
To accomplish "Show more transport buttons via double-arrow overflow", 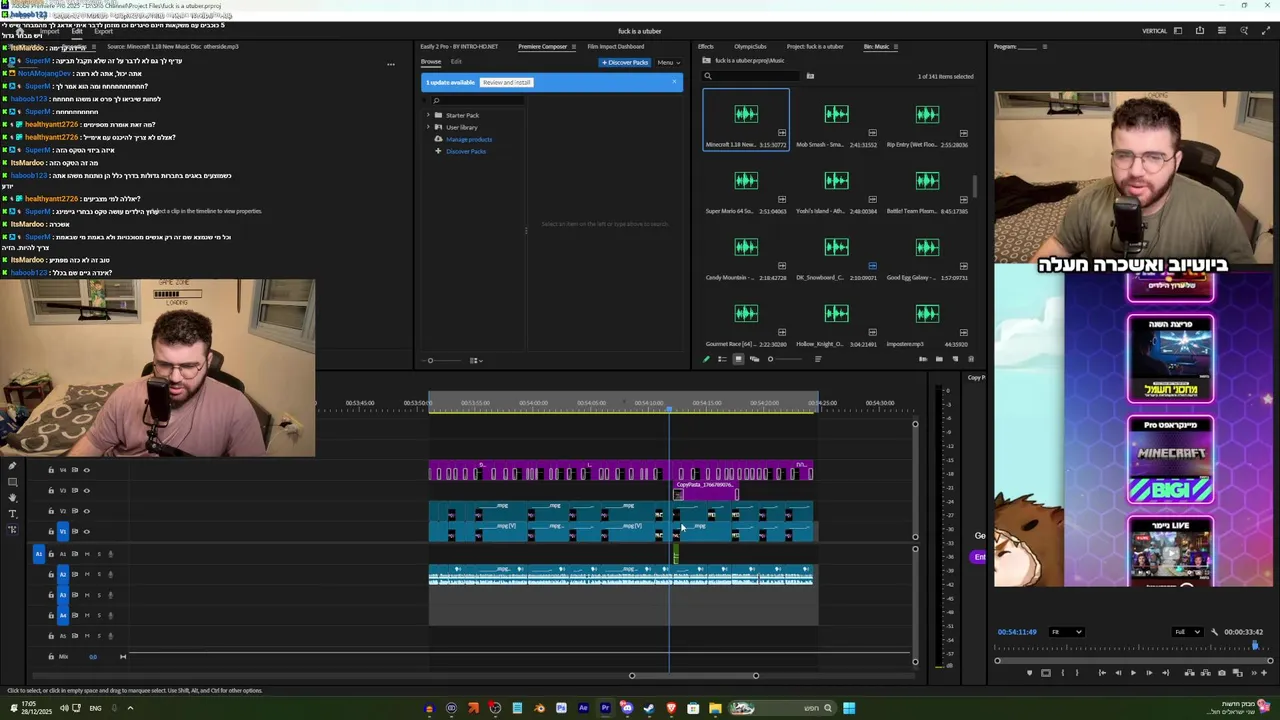I will [1254, 673].
